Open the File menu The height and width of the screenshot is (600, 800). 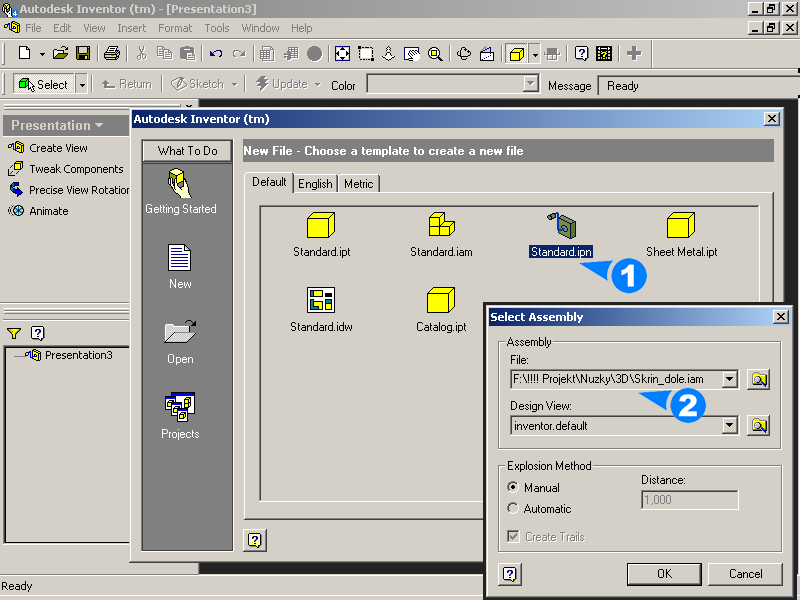33,28
